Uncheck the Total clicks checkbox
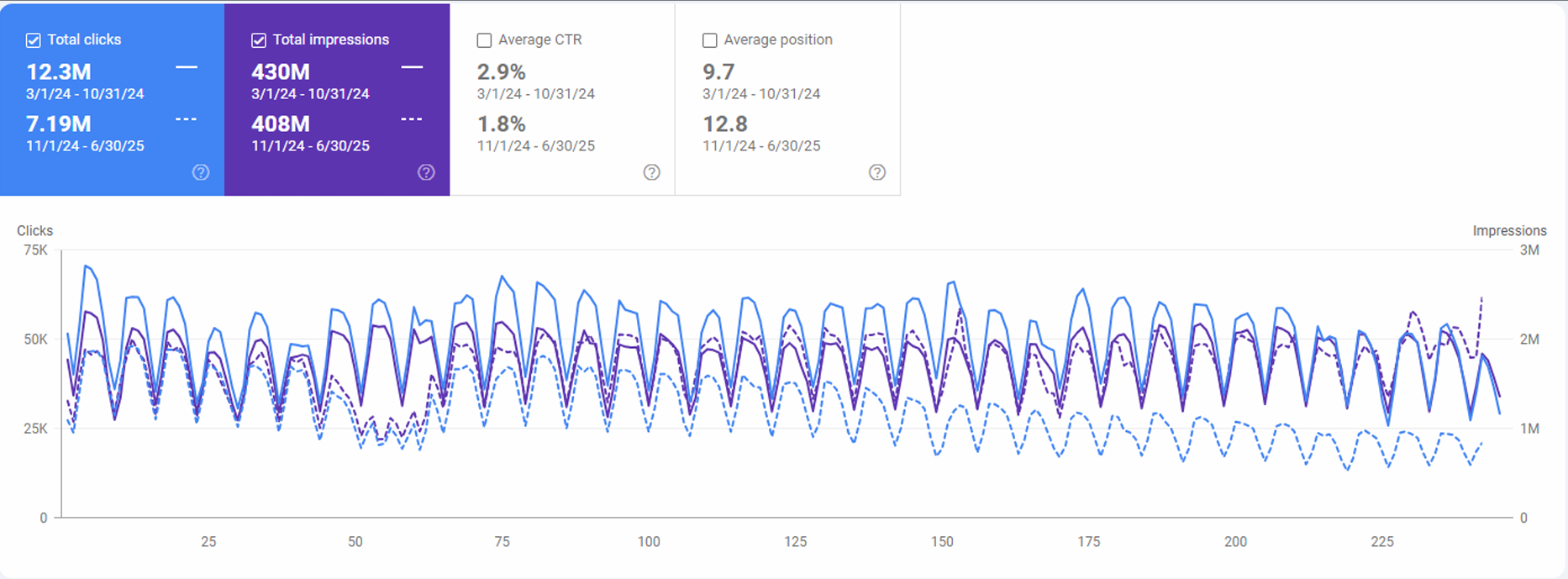Image resolution: width=1568 pixels, height=579 pixels. [34, 40]
